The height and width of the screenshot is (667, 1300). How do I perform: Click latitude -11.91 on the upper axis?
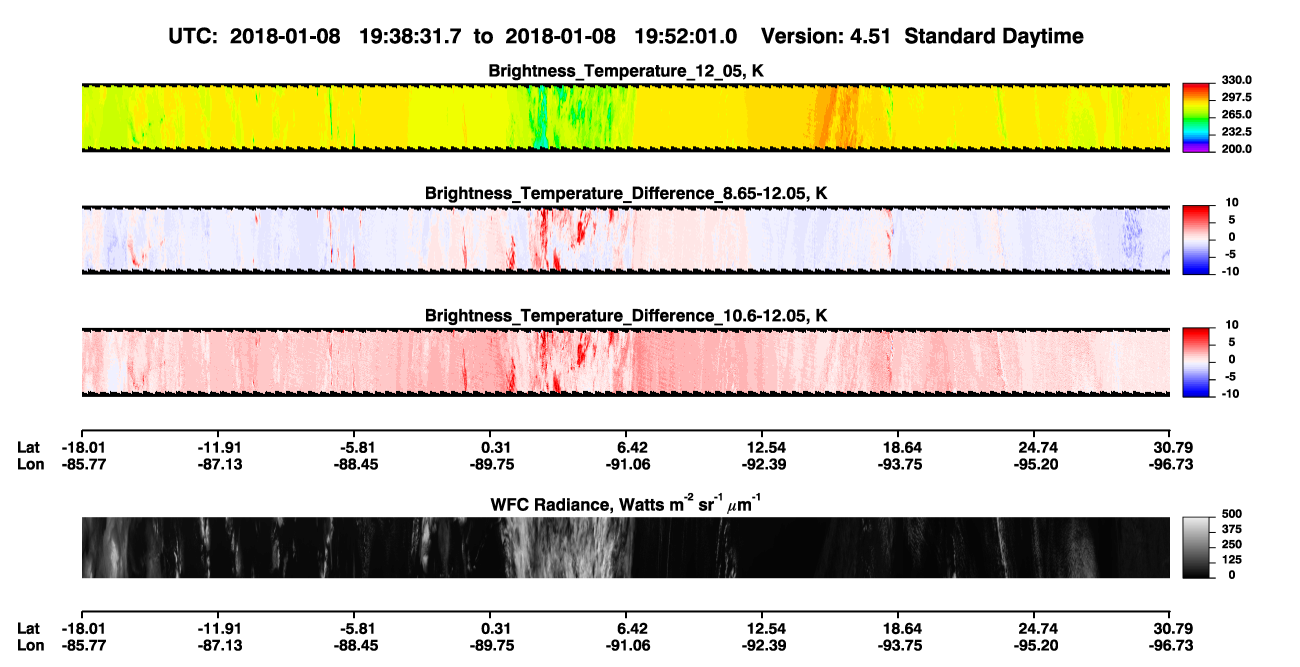tap(219, 447)
